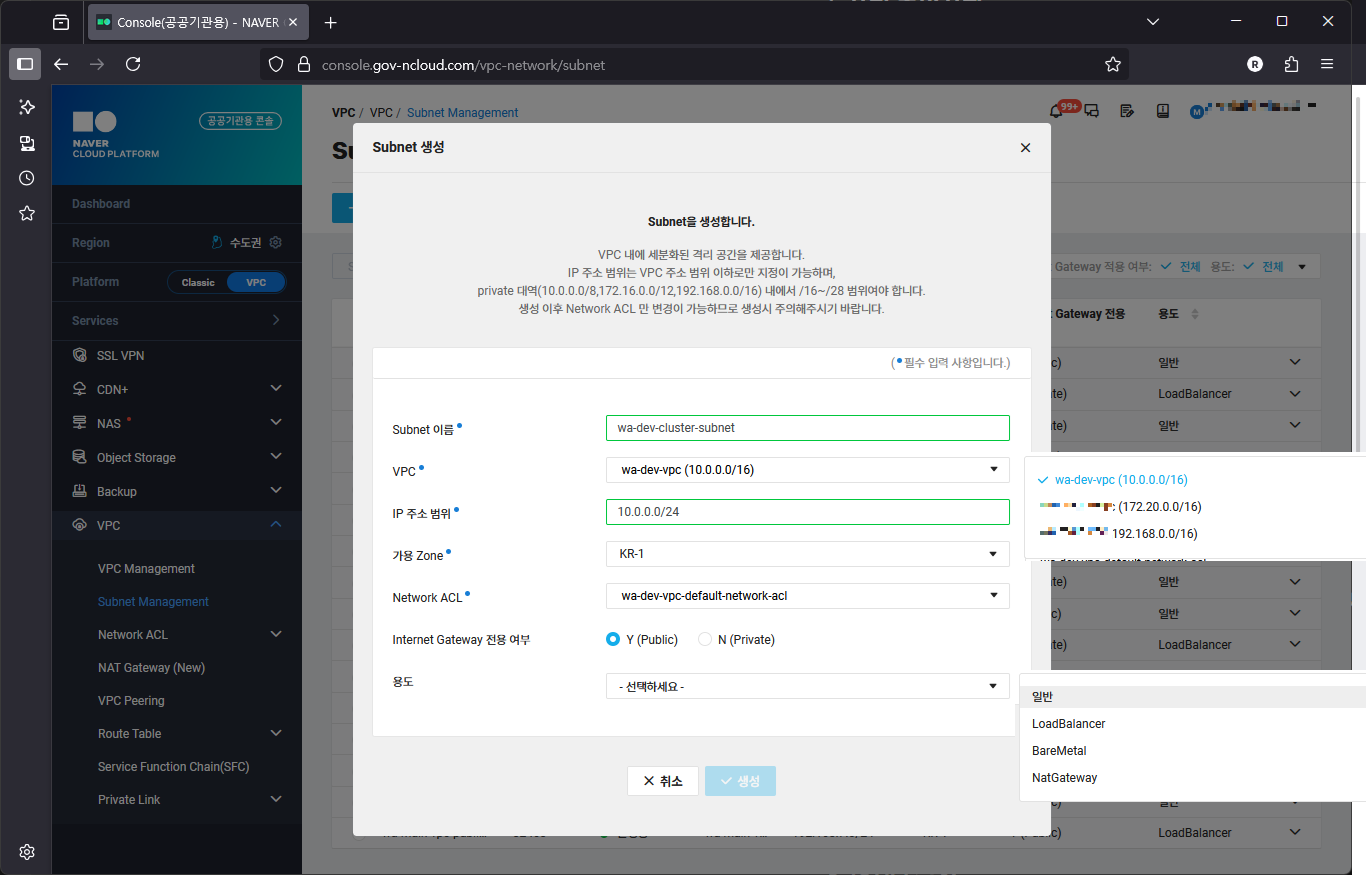Open the 용도 dropdown showing 선택하세요
This screenshot has height=875, width=1366.
point(808,686)
